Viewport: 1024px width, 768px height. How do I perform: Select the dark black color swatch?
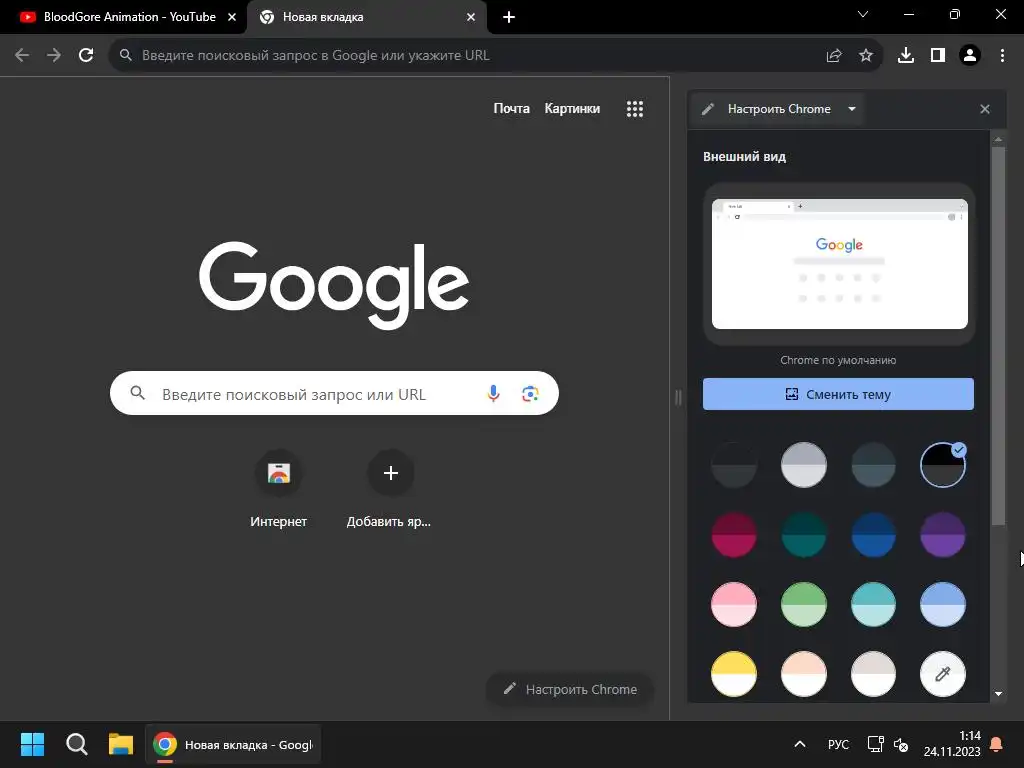click(x=734, y=465)
